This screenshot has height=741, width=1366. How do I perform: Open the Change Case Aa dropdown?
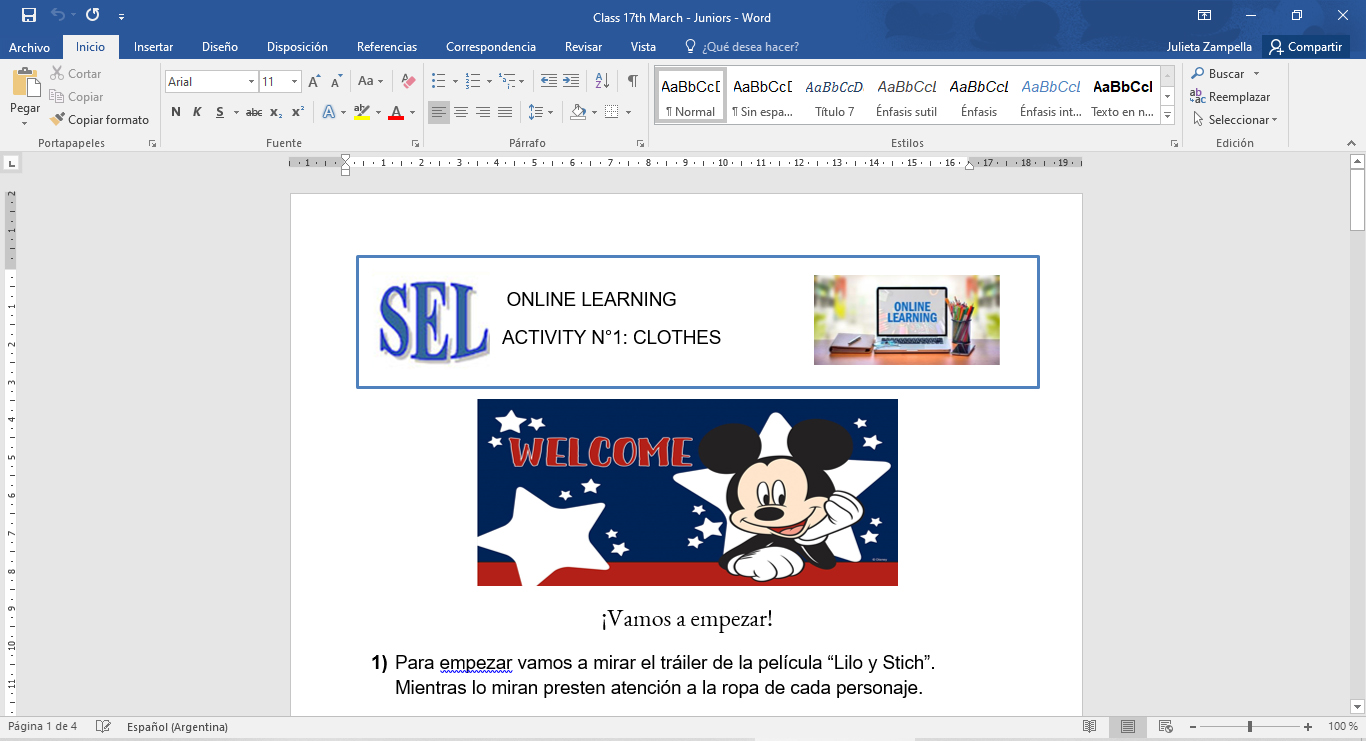(x=371, y=82)
